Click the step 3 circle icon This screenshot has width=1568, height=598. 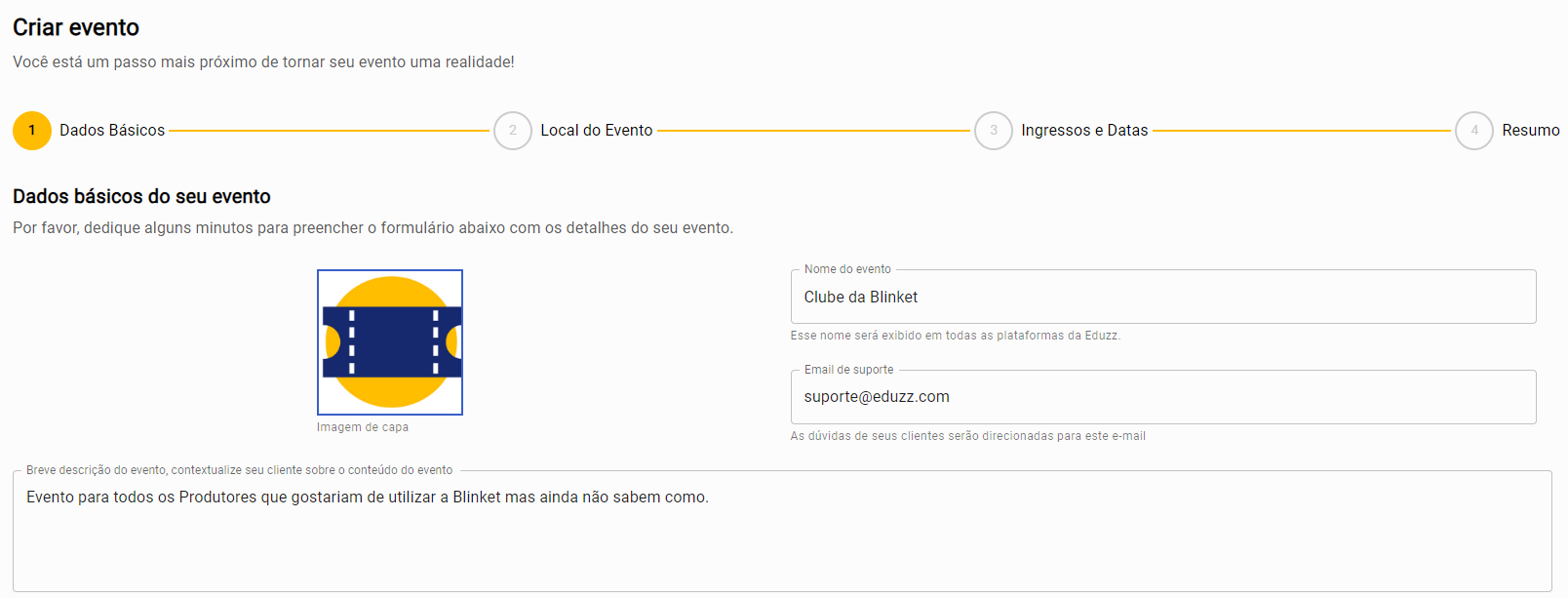[x=994, y=131]
